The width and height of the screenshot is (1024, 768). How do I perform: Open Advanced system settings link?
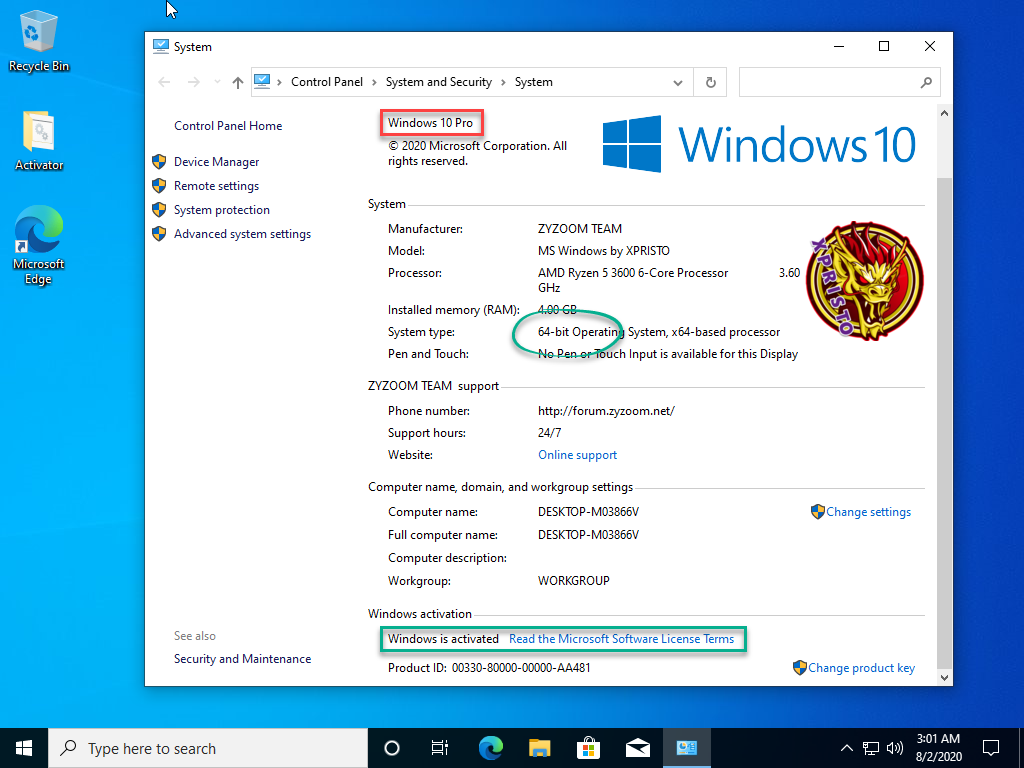[242, 234]
